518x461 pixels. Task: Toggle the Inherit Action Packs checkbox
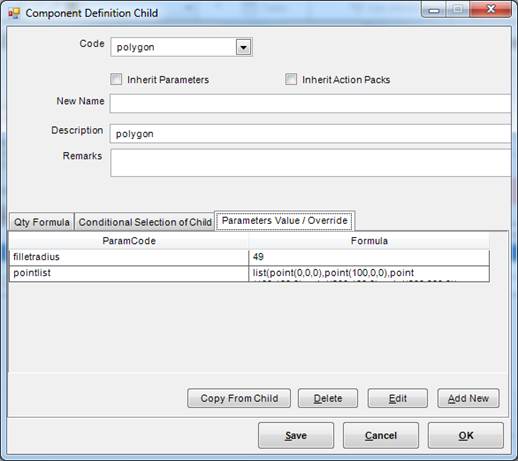point(291,79)
